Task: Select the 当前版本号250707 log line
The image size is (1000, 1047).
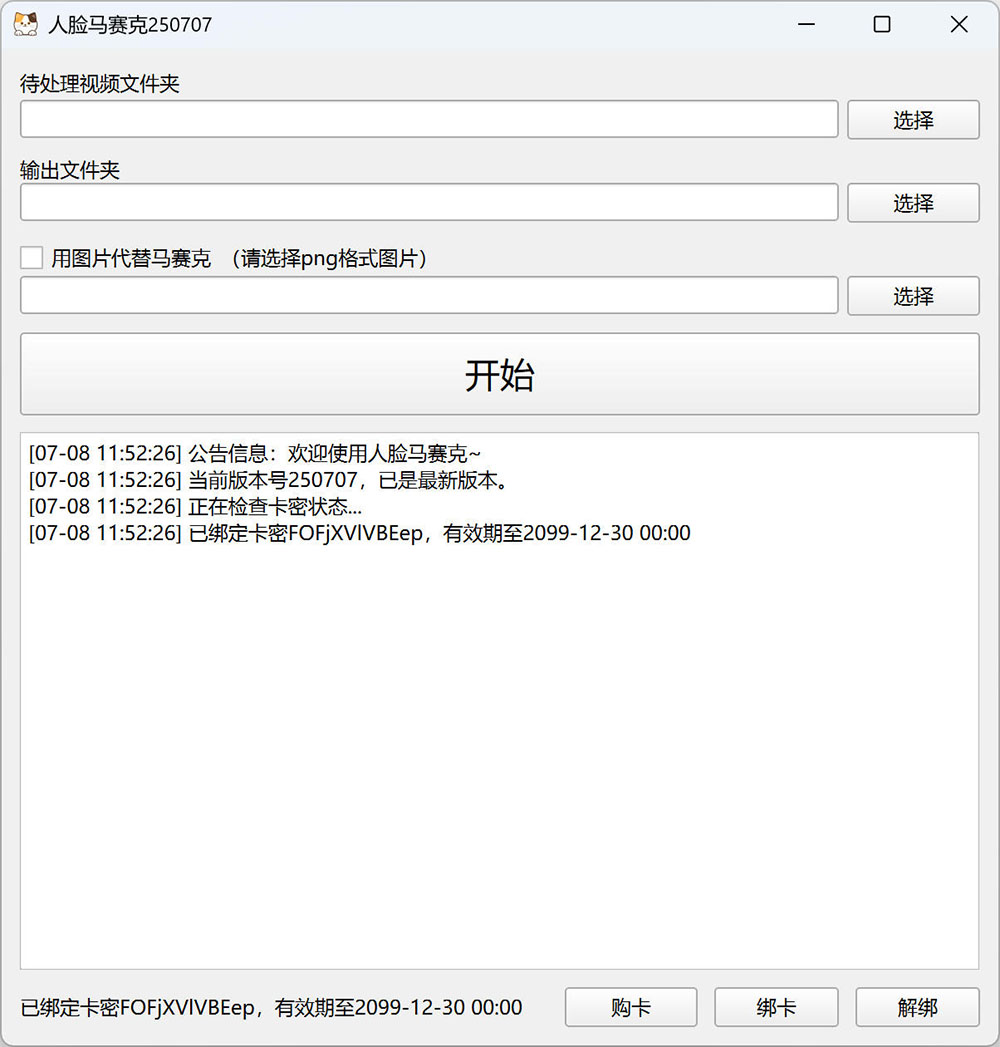Action: (x=270, y=480)
